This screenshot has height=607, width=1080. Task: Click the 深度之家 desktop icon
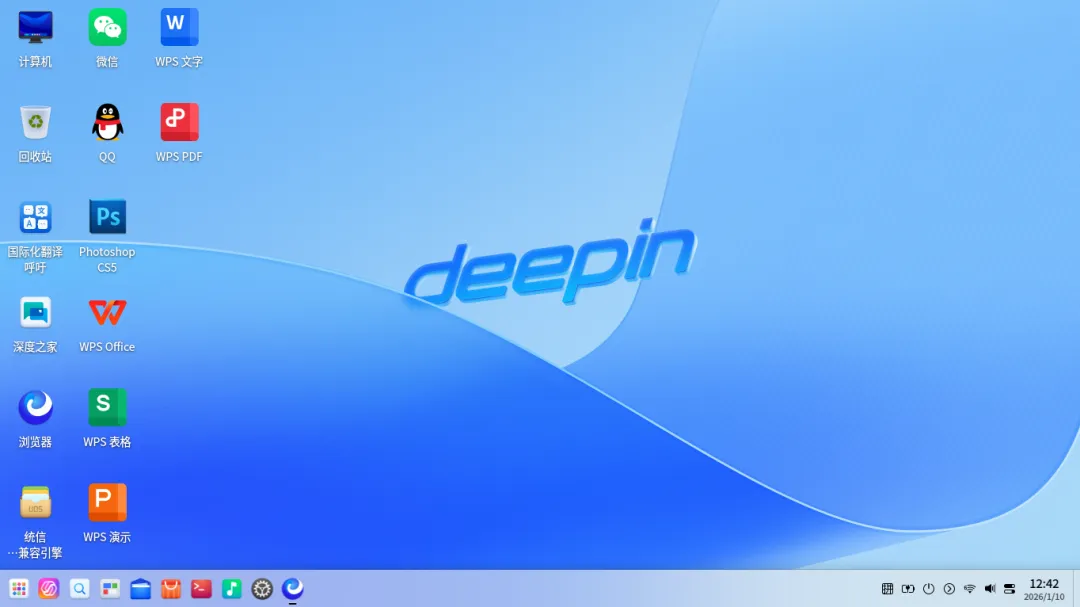point(35,324)
